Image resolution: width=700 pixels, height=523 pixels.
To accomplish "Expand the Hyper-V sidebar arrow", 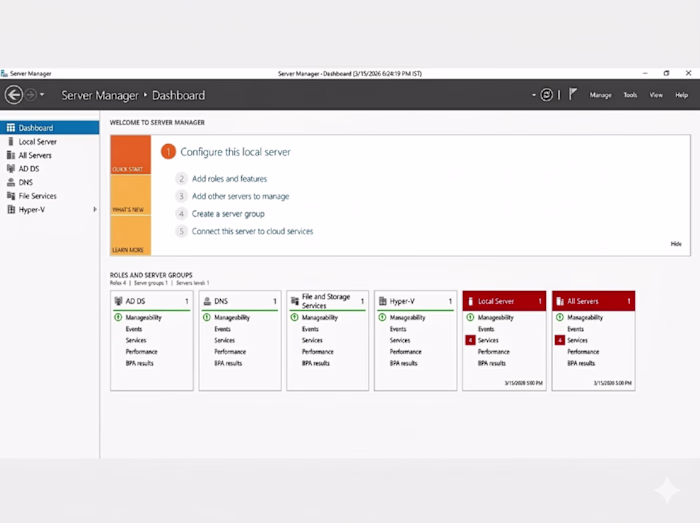I will (95, 209).
